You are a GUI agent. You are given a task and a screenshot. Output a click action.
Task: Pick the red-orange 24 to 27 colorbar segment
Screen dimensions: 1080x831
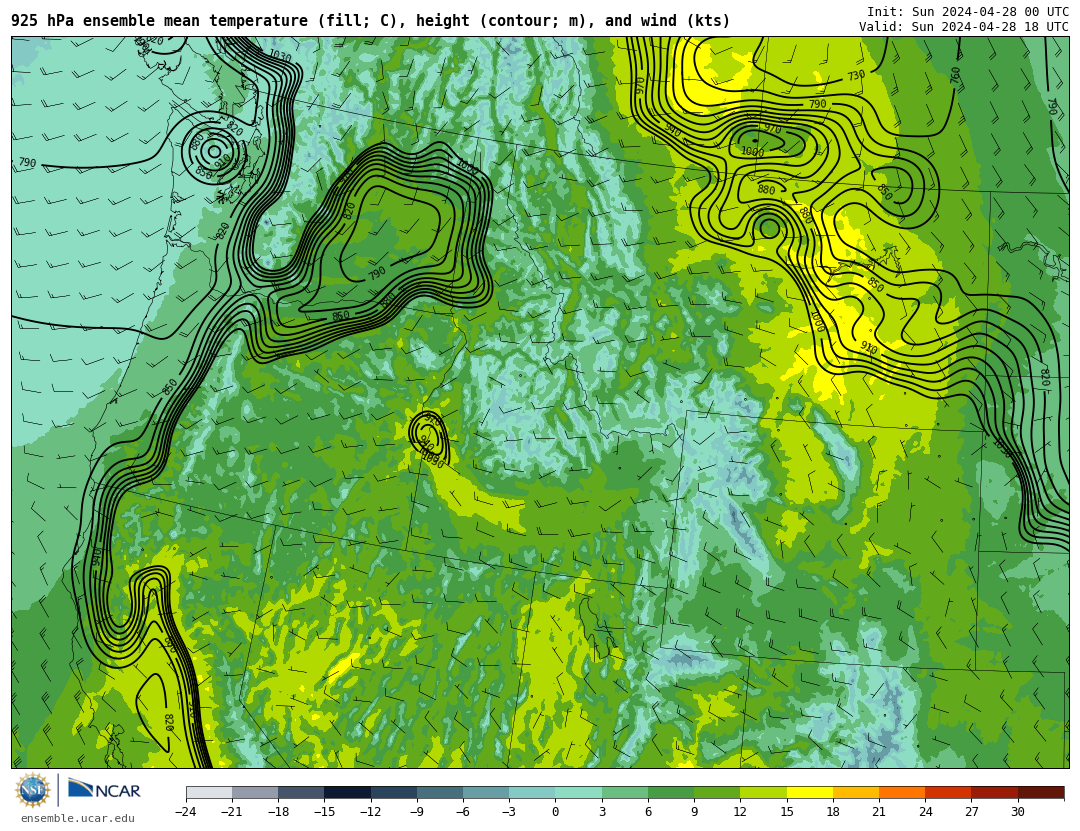tap(948, 793)
